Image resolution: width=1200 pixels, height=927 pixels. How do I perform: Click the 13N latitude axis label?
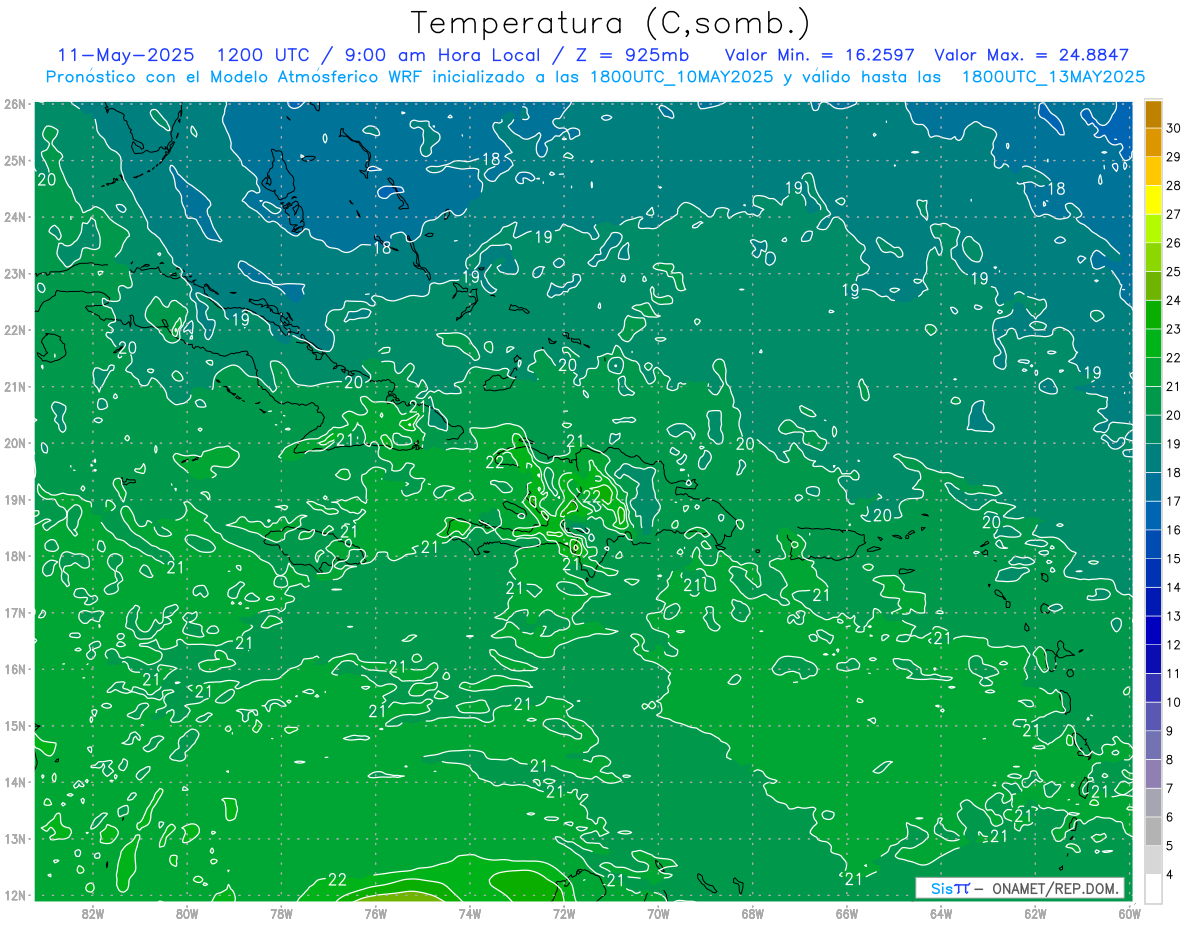point(14,838)
